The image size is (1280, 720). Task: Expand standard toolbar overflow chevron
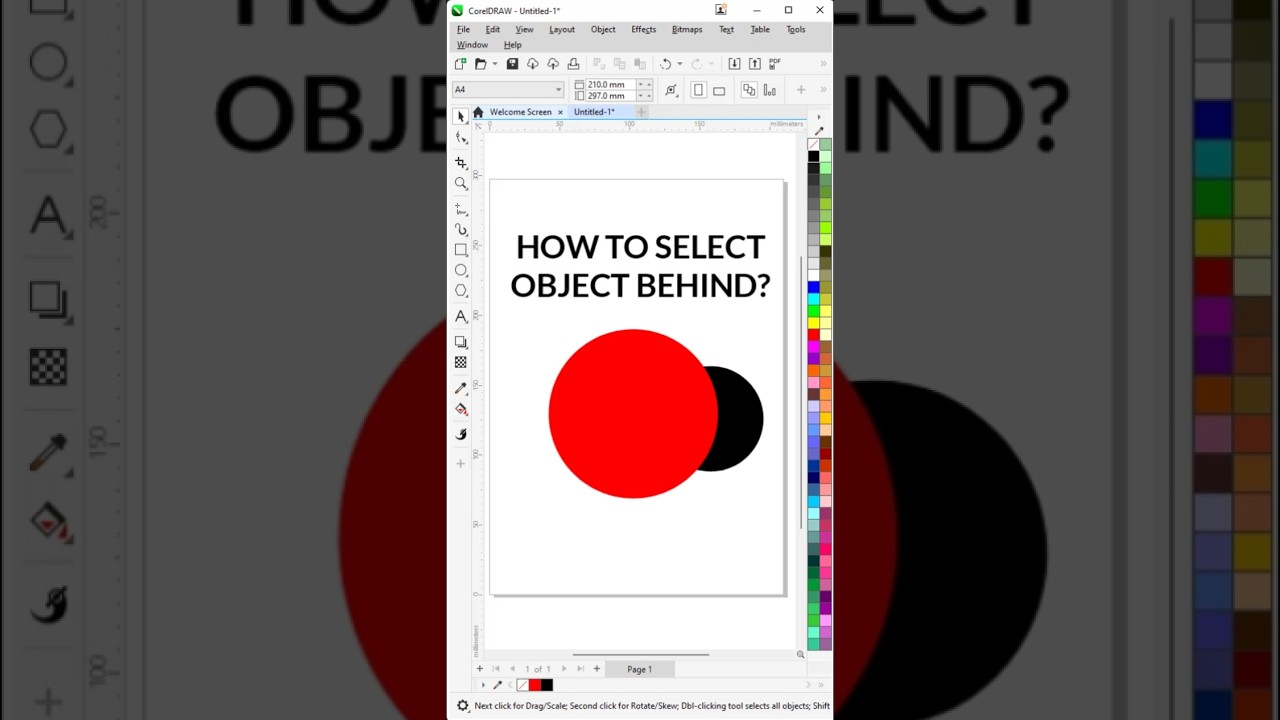[823, 64]
